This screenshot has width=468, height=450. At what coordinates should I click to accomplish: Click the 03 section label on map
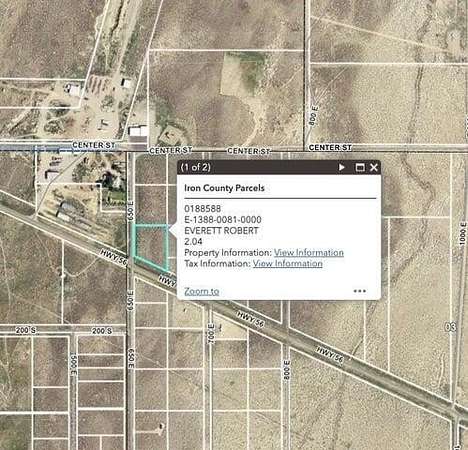(450, 327)
